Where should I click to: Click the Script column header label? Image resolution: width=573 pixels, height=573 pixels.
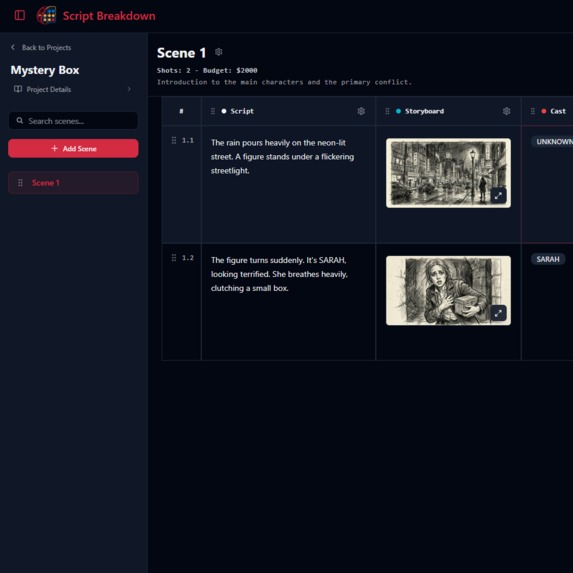tap(242, 111)
